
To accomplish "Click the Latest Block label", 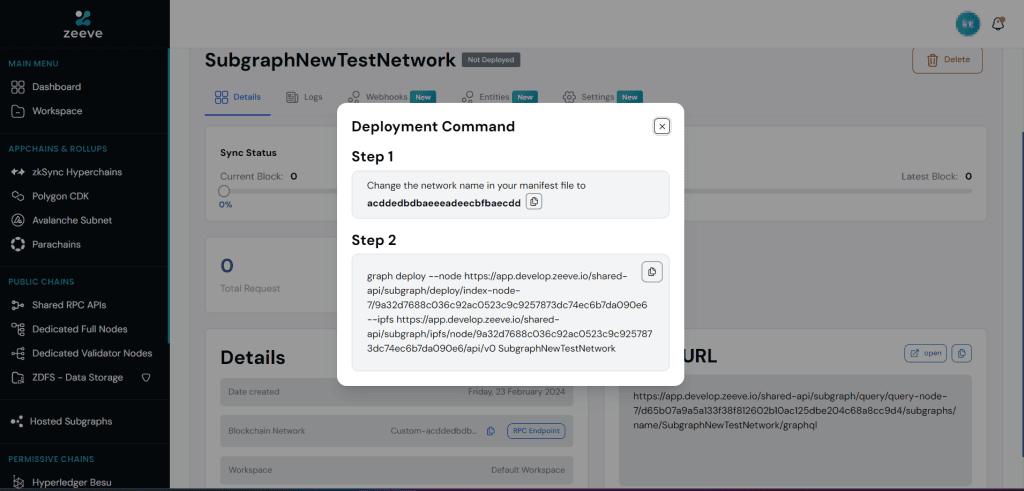I will pyautogui.click(x=929, y=176).
